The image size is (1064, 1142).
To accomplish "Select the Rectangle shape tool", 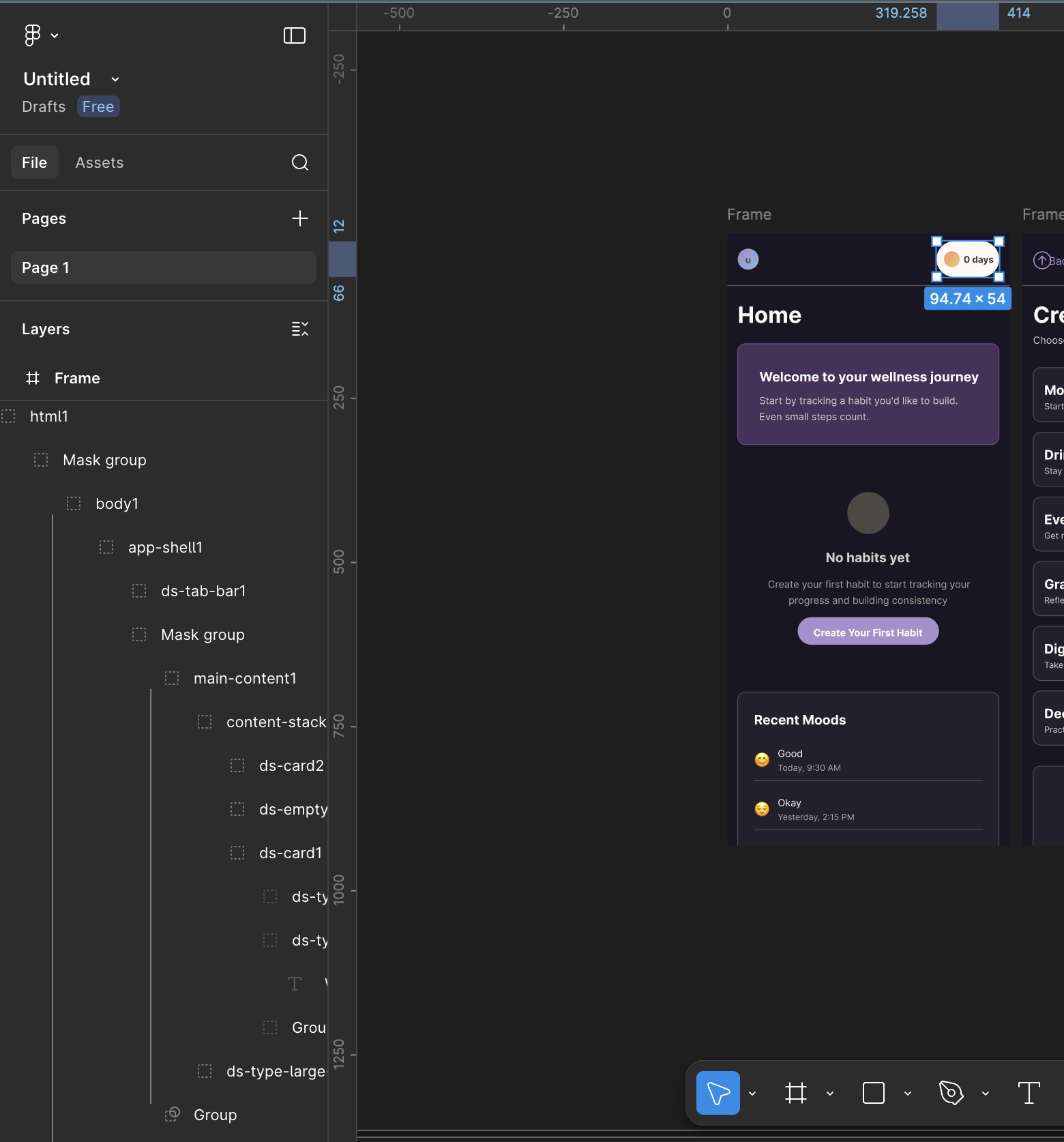I will tap(874, 1093).
